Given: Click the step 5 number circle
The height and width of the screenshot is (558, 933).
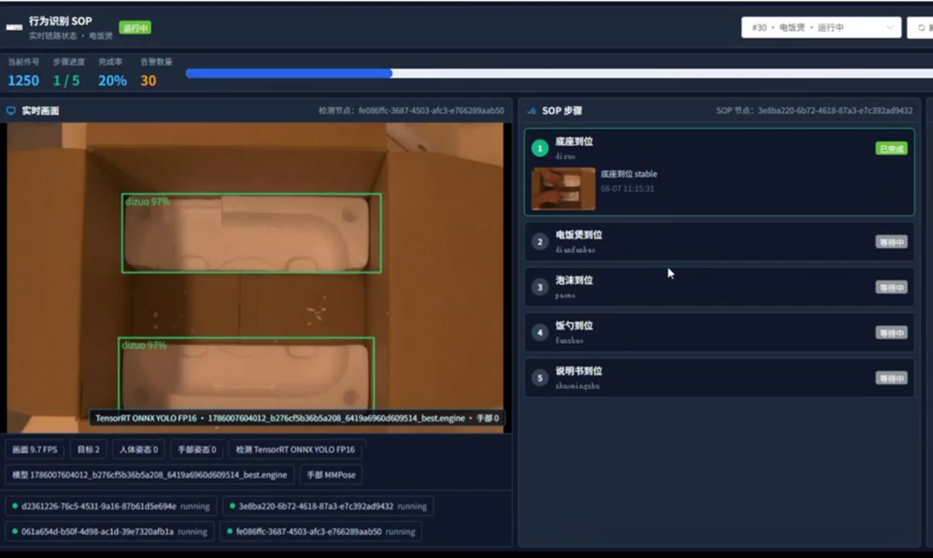Looking at the screenshot, I should pos(540,377).
